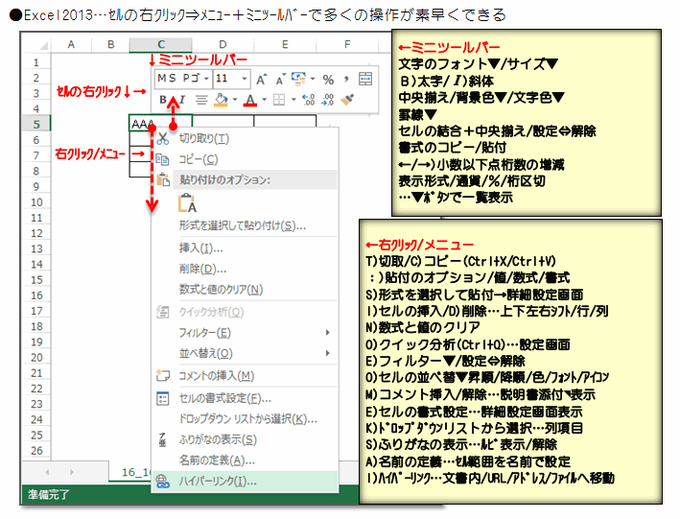Select column D header
The width and height of the screenshot is (680, 519).
click(222, 44)
